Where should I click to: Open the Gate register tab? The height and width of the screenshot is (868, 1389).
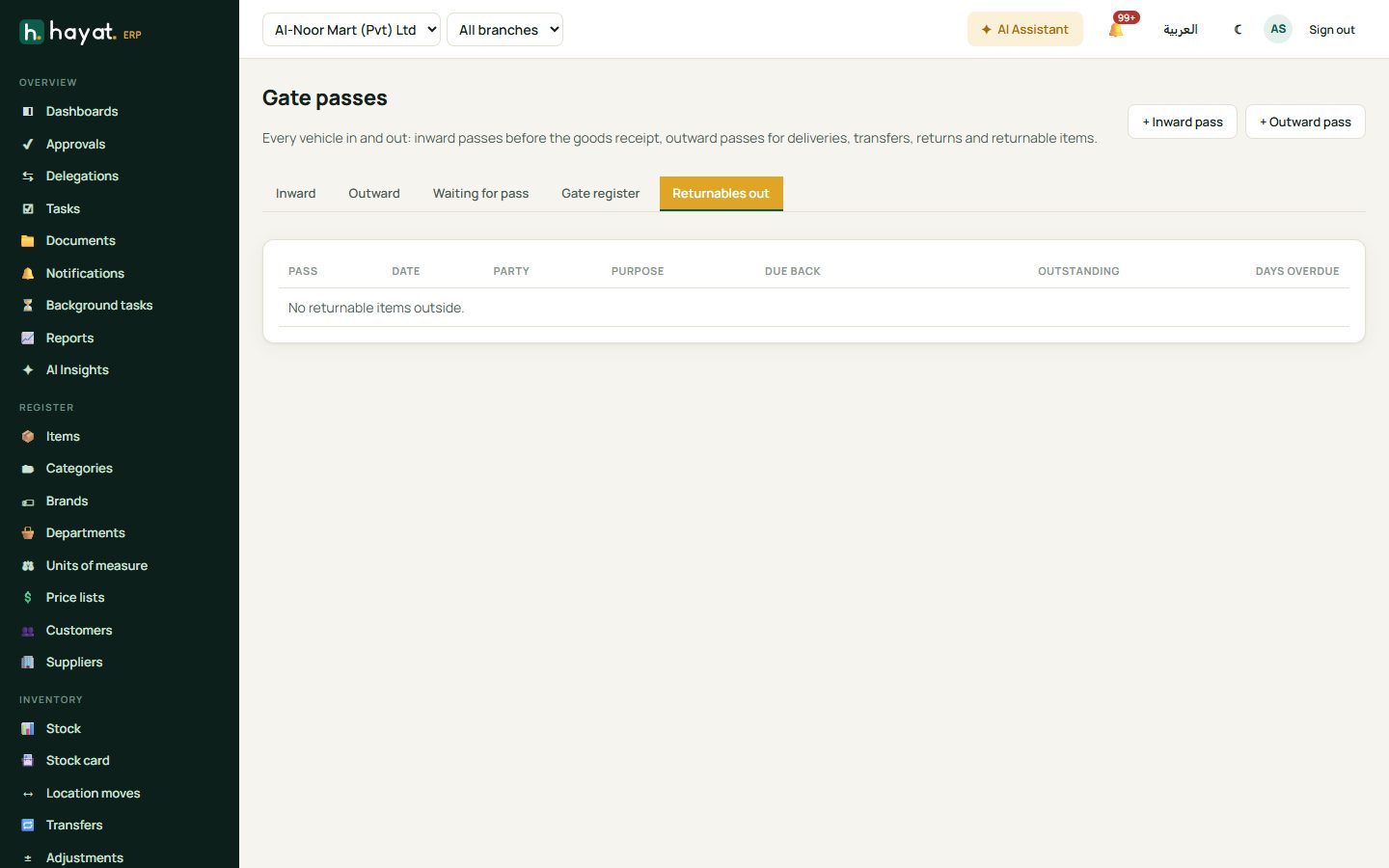[601, 194]
